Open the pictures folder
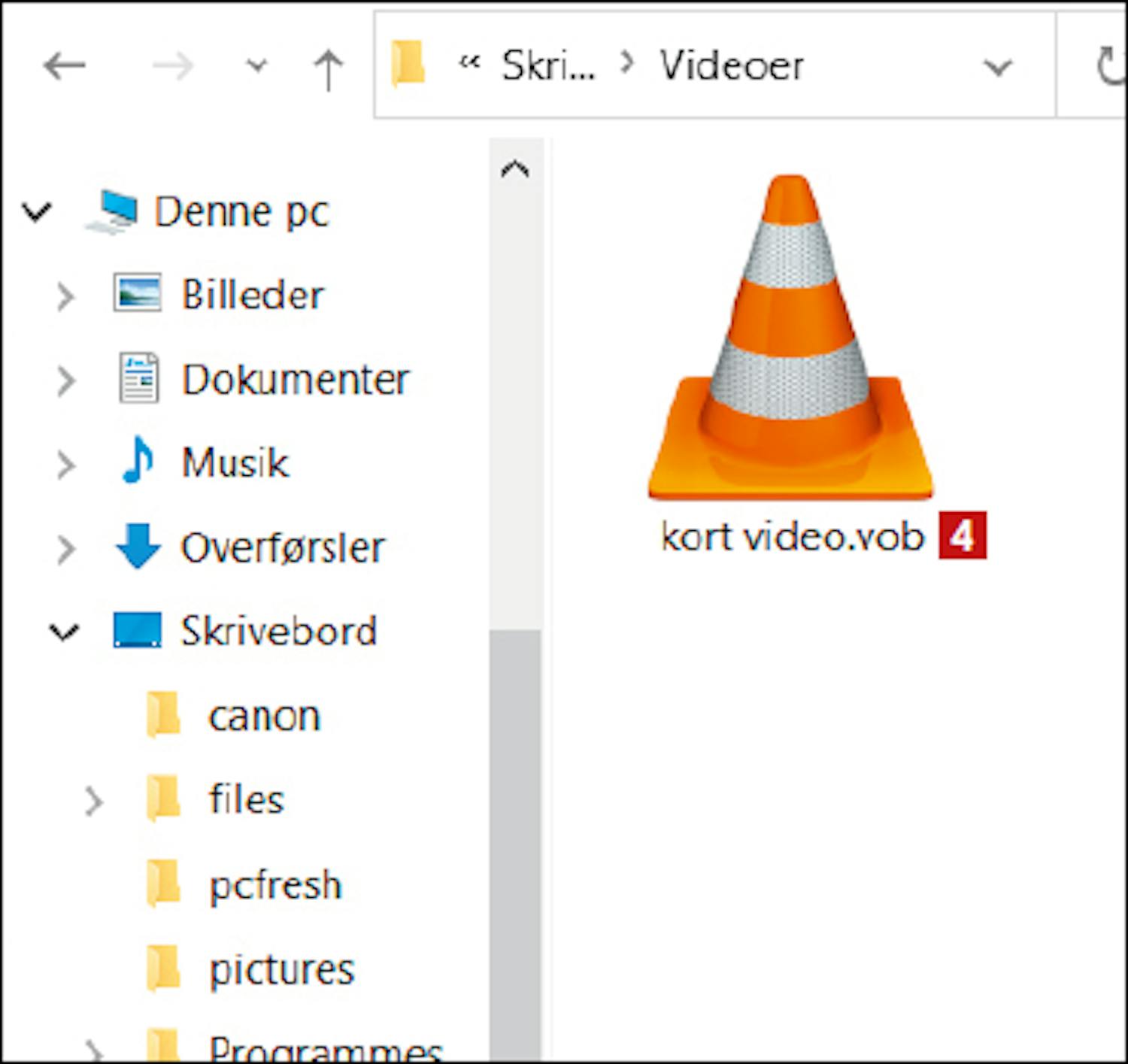1128x1064 pixels. [x=280, y=969]
